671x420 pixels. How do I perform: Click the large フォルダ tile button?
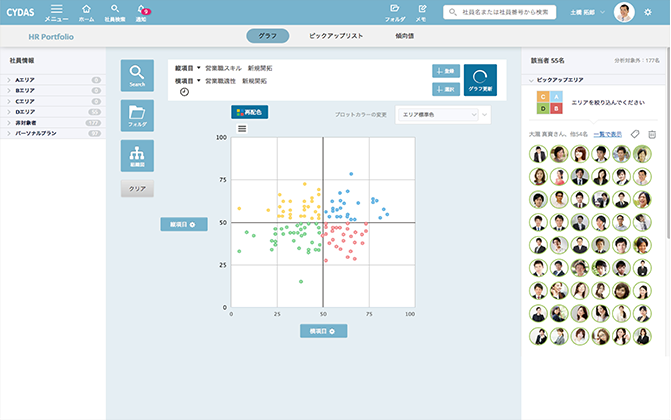pyautogui.click(x=137, y=116)
